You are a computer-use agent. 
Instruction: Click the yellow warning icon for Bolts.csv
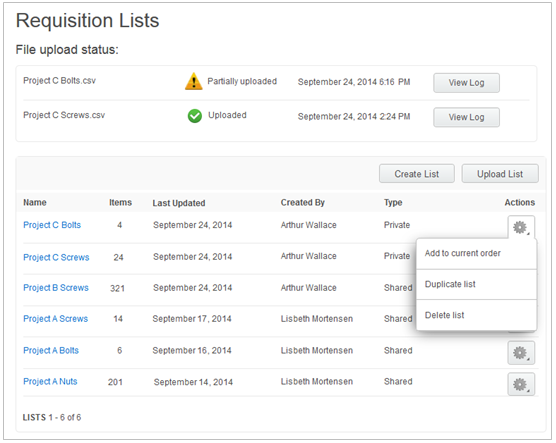click(x=194, y=81)
